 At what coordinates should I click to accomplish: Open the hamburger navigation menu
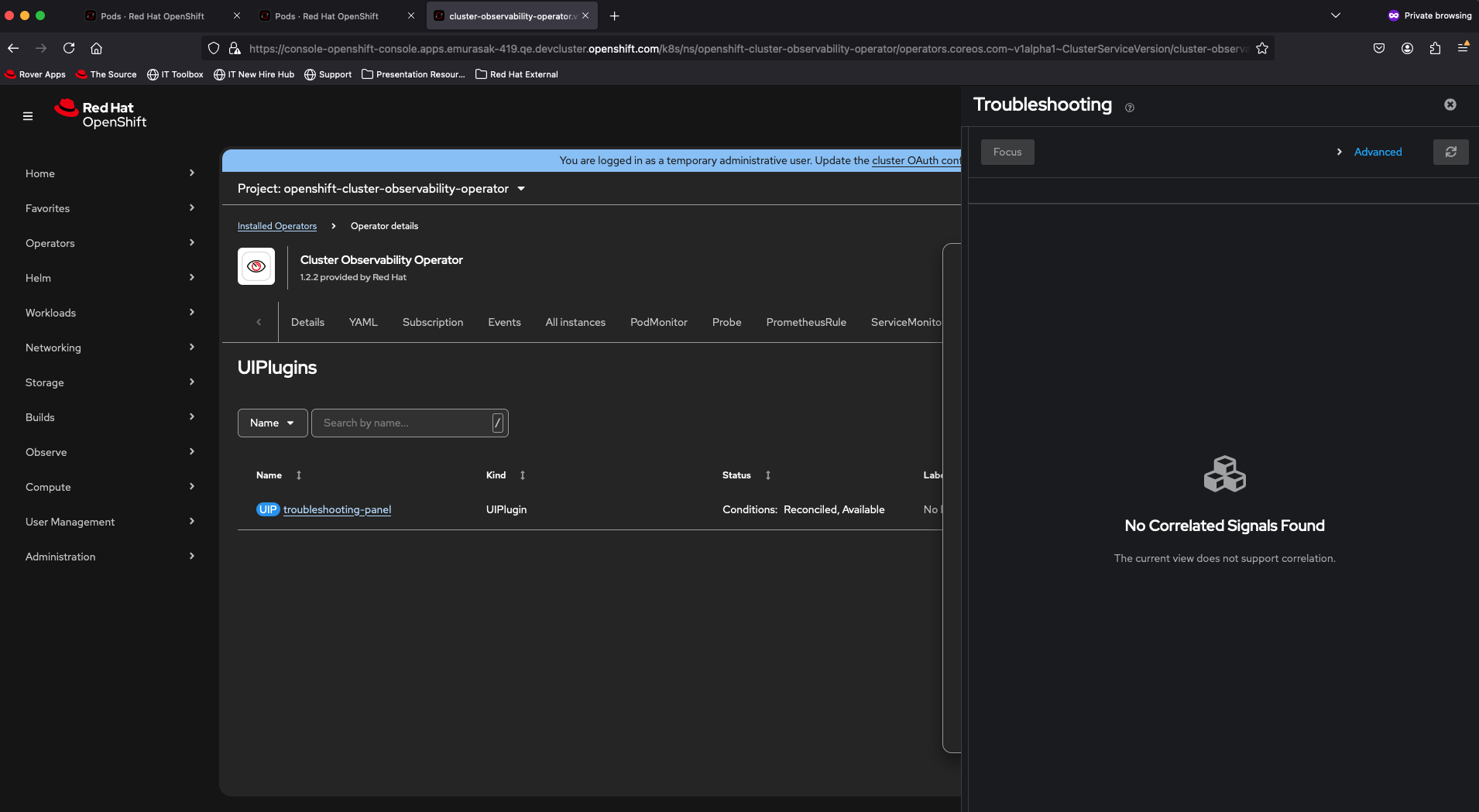[28, 116]
